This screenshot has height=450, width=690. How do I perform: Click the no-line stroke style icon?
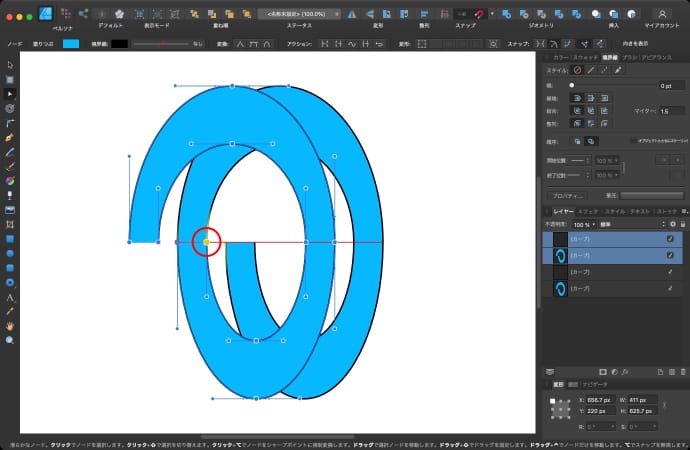[577, 71]
